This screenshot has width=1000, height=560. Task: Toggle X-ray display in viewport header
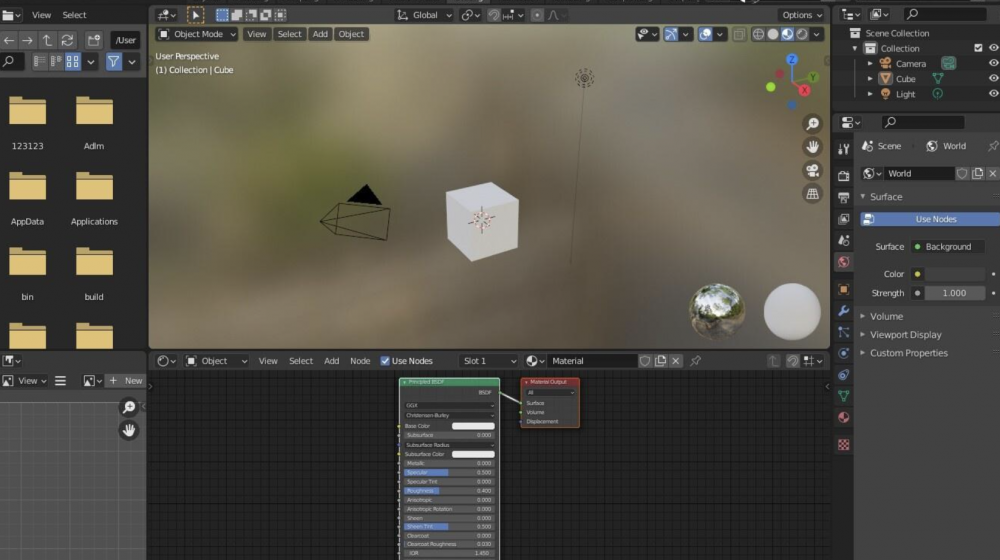pos(739,34)
